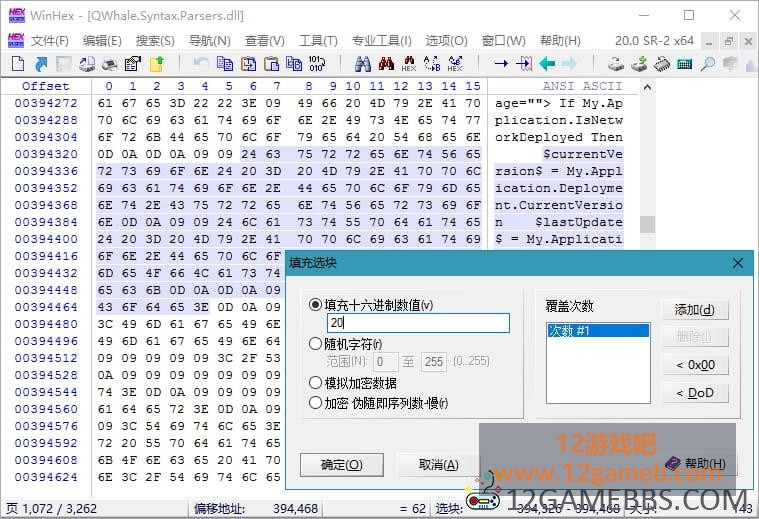Click the Print icon in toolbar
The height and width of the screenshot is (519, 759).
110,64
